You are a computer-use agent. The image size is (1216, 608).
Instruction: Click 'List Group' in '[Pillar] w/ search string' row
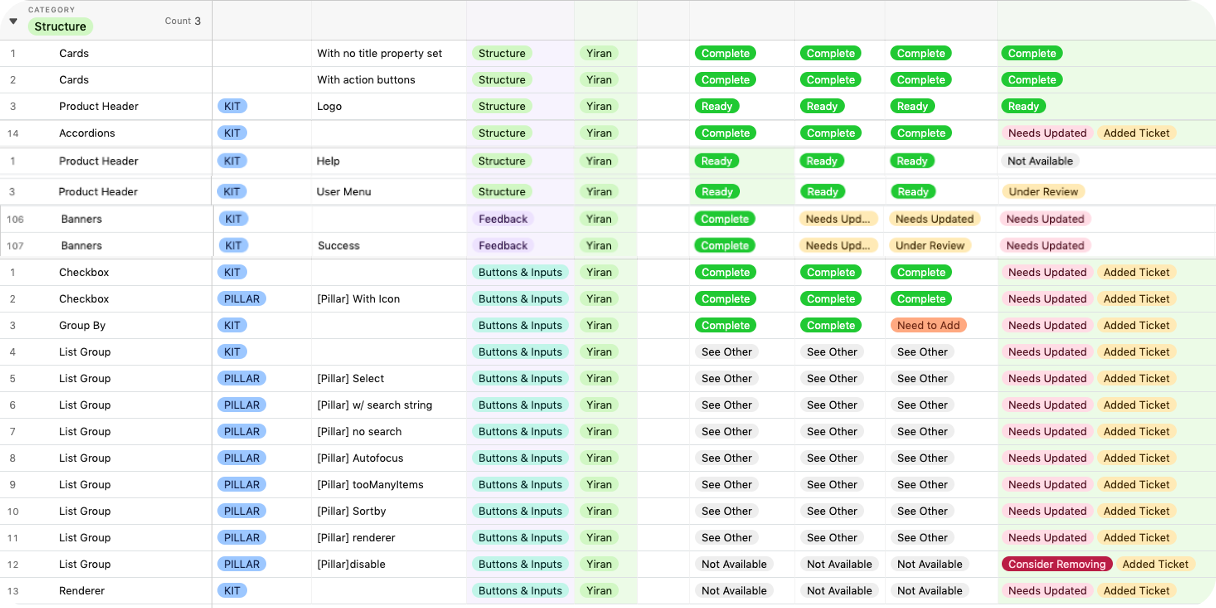click(x=85, y=405)
